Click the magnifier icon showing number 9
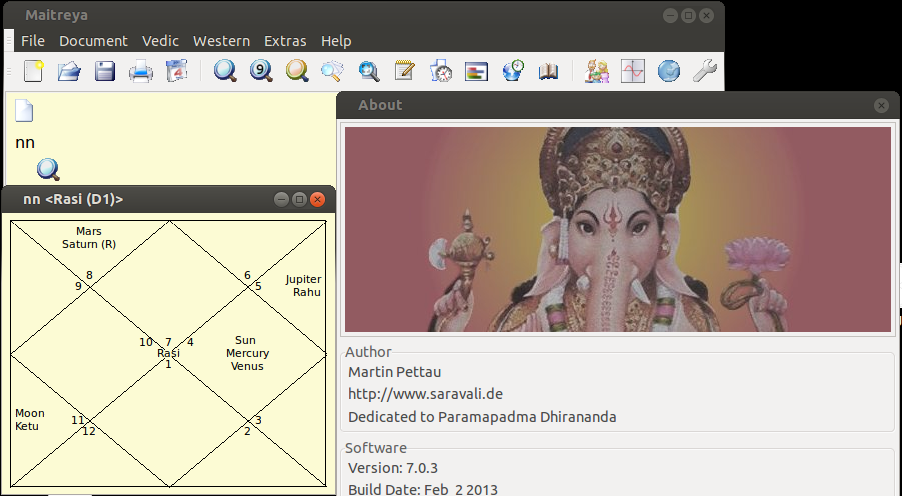 [261, 71]
